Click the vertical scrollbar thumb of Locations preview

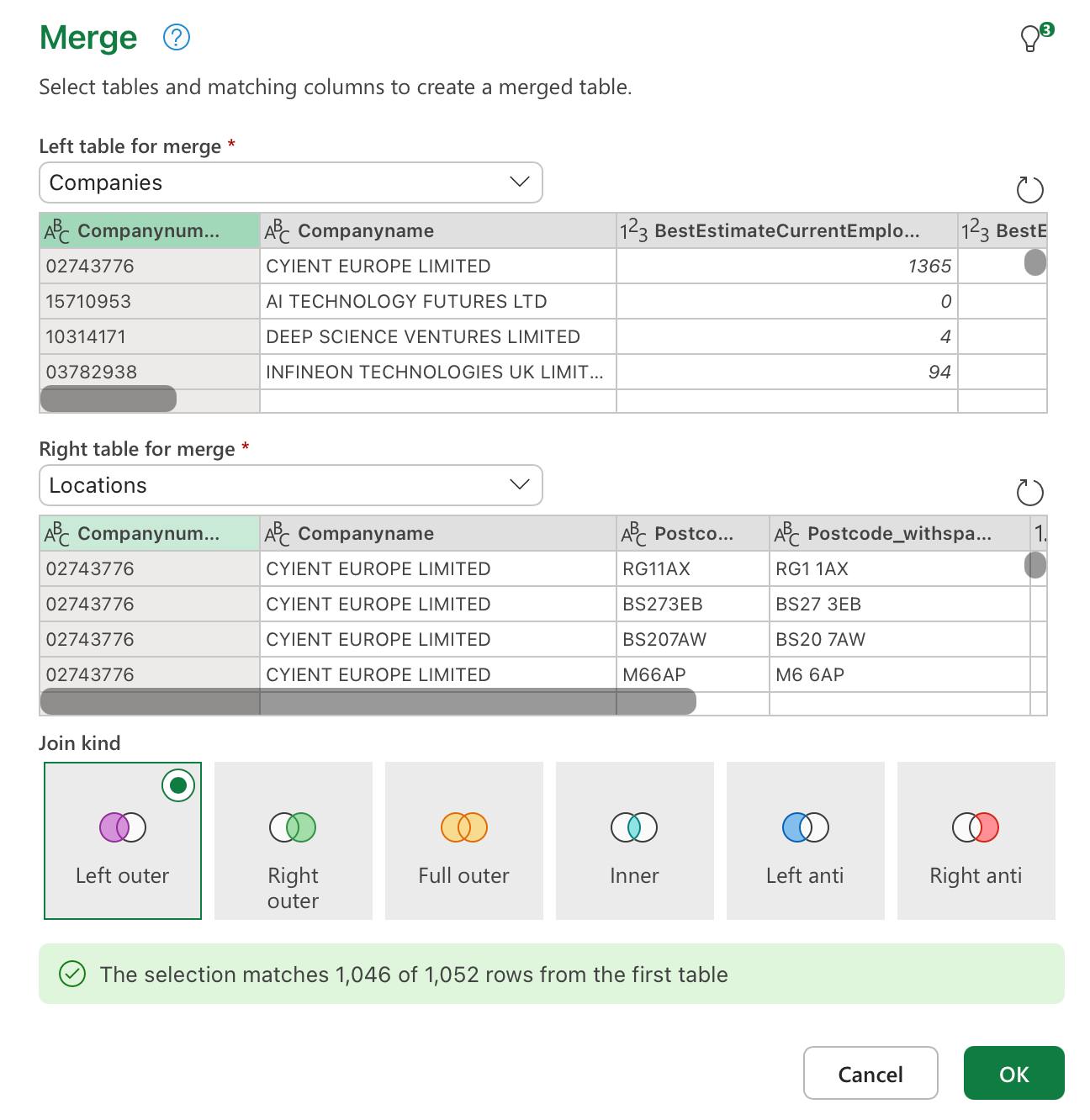point(1035,565)
